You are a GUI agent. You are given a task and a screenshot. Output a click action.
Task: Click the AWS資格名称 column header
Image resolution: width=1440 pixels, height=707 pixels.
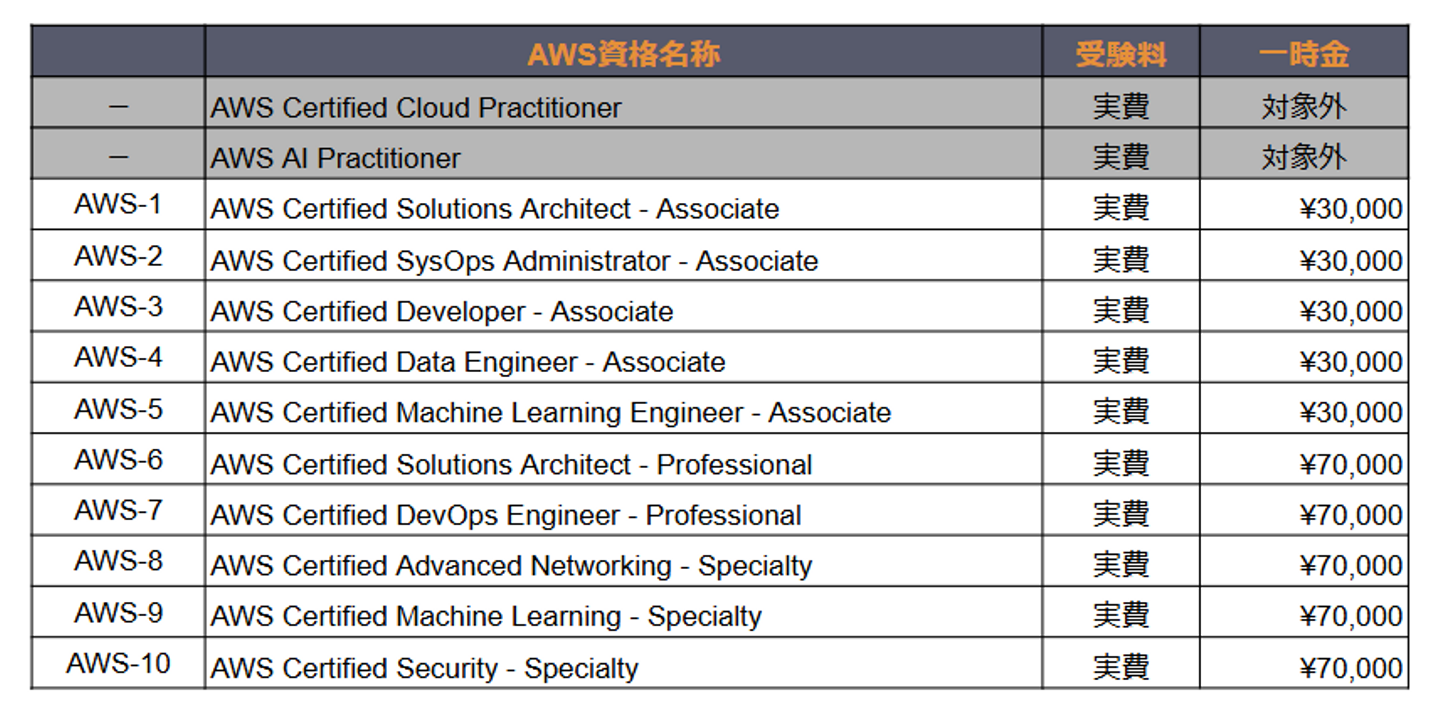[x=623, y=54]
